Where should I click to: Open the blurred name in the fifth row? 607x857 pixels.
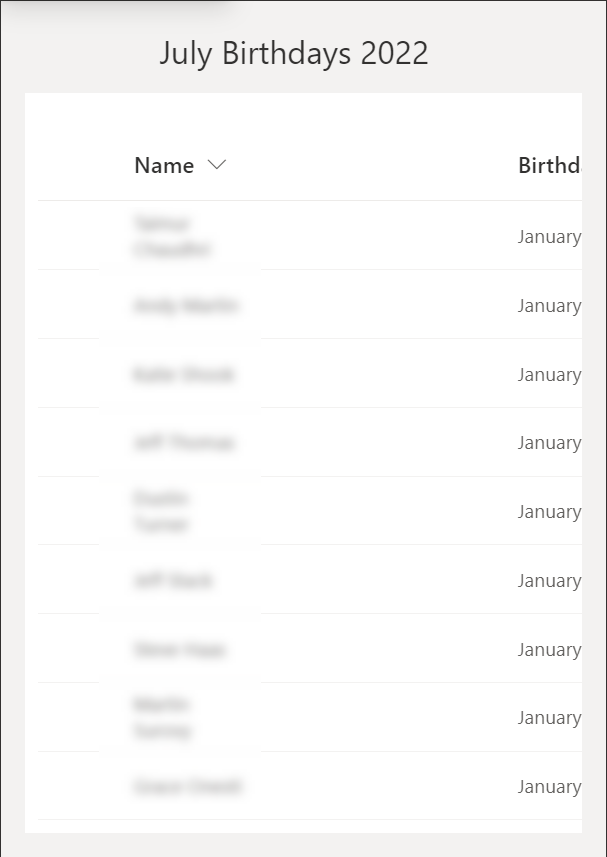pyautogui.click(x=161, y=511)
